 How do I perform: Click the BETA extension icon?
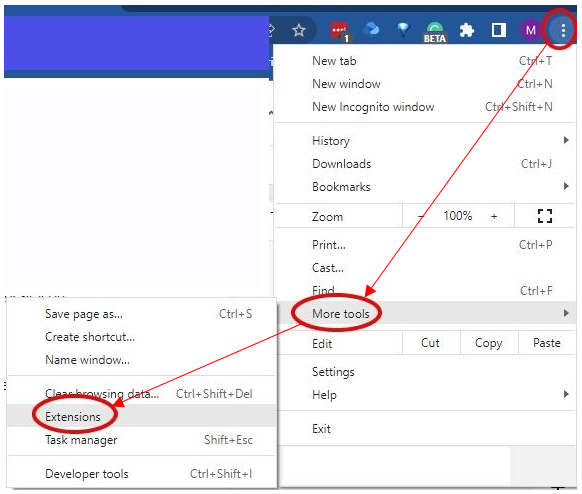pyautogui.click(x=435, y=32)
